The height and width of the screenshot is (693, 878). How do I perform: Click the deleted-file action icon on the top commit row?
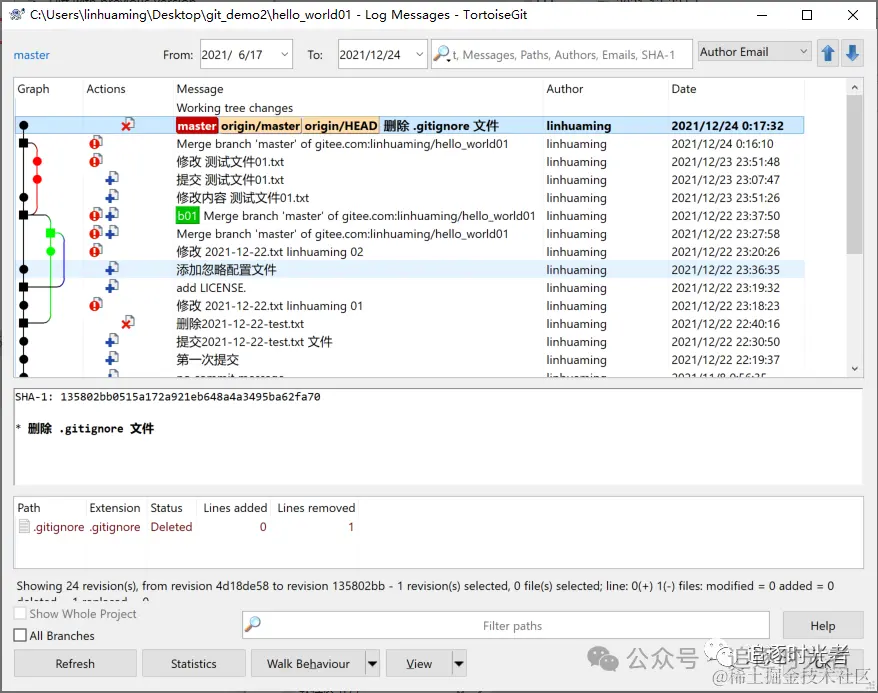[x=128, y=125]
